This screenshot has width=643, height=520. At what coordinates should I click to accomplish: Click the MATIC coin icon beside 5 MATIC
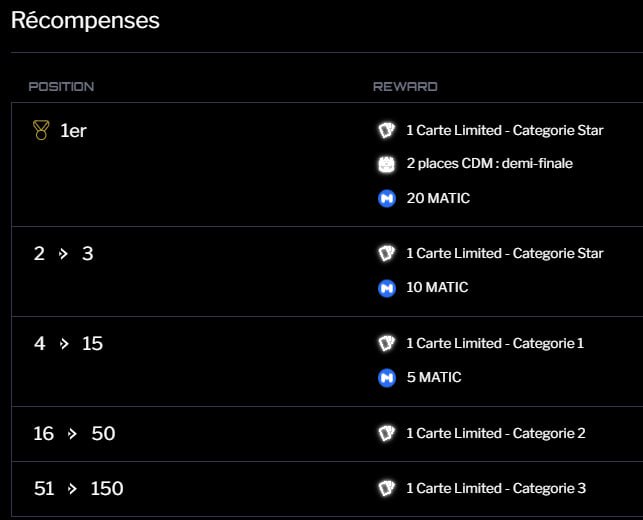tap(387, 378)
